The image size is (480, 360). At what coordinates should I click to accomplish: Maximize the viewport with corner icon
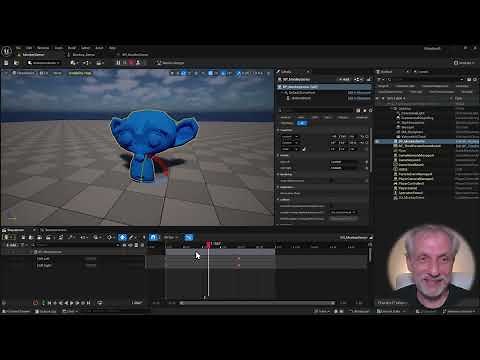click(x=268, y=73)
